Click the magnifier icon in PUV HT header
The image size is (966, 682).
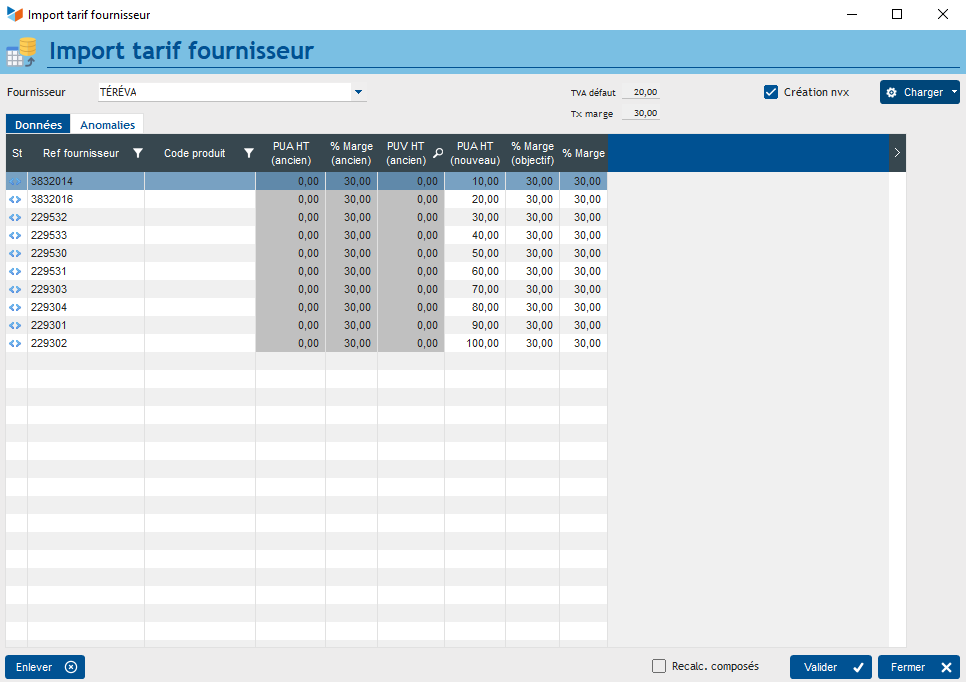437,153
